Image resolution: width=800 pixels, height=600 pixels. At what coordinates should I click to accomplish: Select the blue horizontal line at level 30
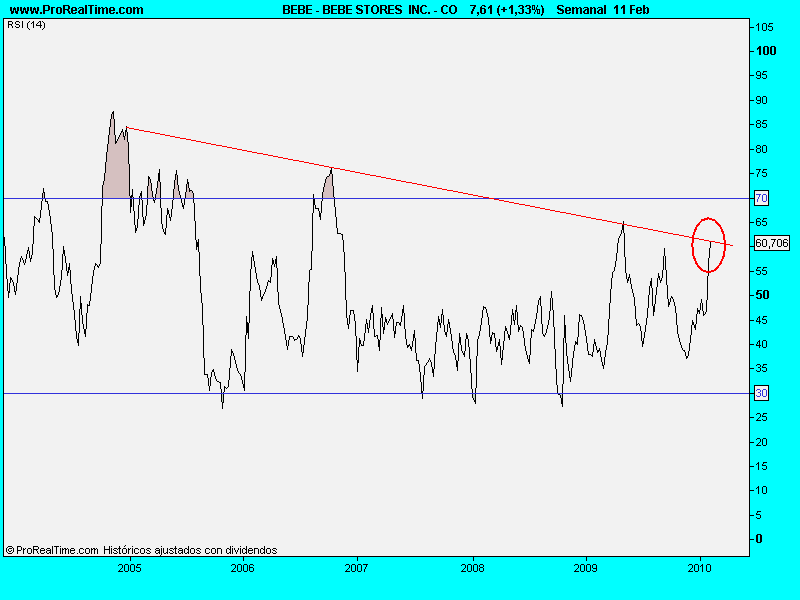pos(378,393)
